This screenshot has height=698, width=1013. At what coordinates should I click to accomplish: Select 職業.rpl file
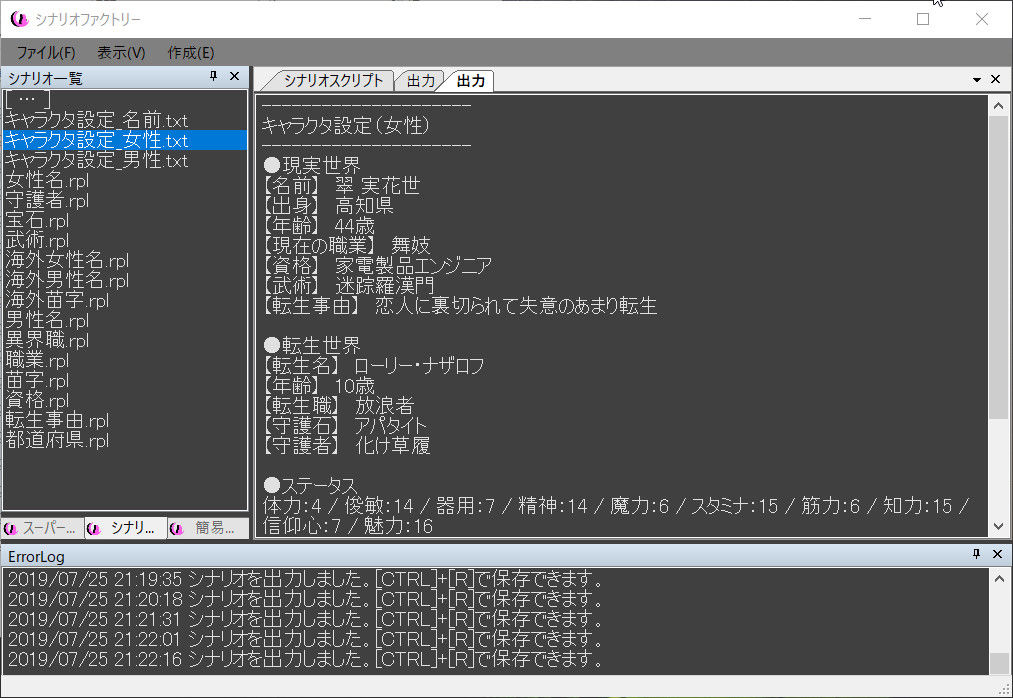pyautogui.click(x=37, y=361)
